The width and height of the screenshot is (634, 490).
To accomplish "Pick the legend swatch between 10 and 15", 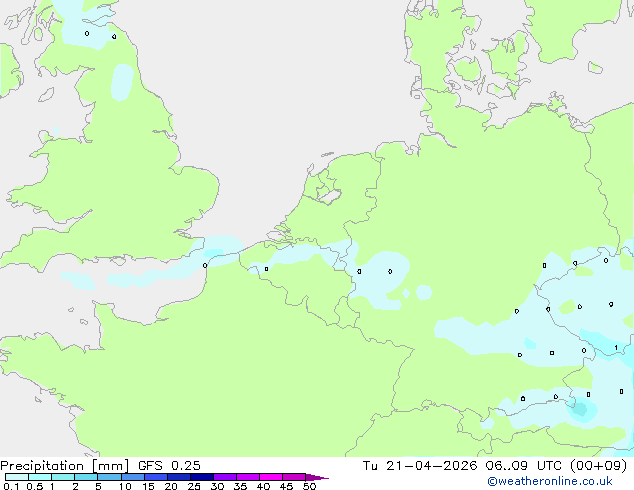I will point(133,477).
